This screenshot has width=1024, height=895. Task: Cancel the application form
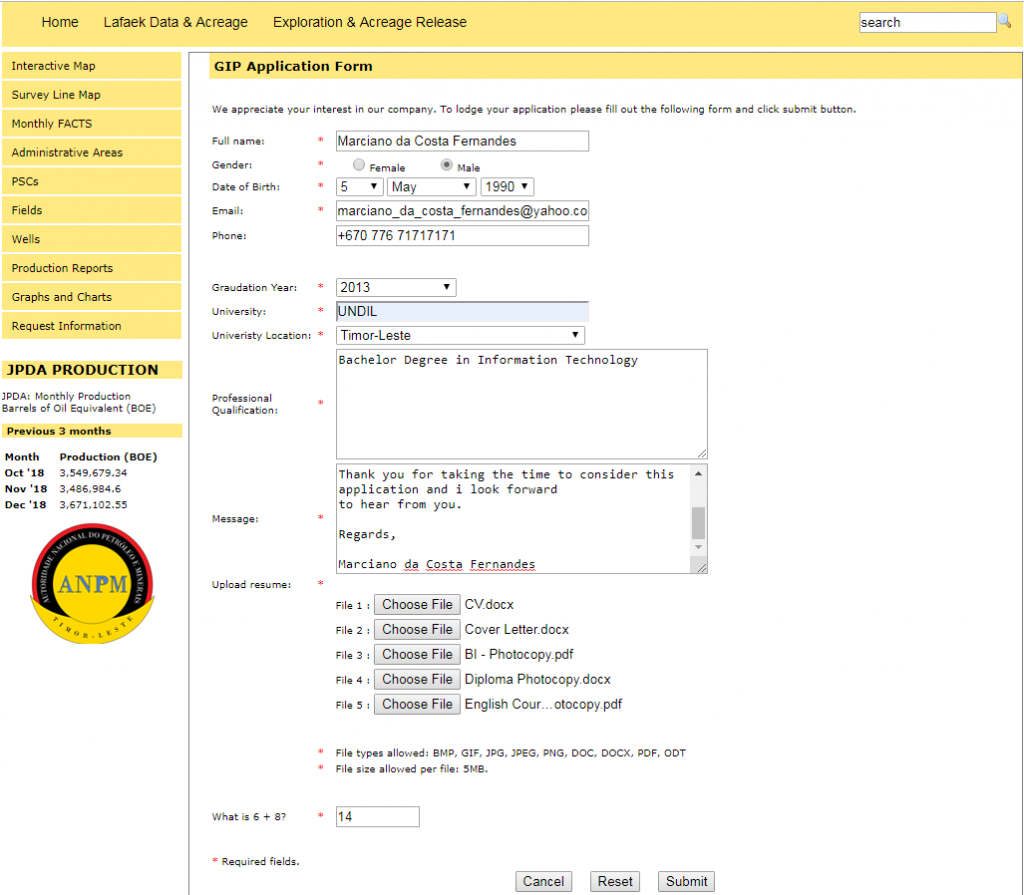coord(543,881)
